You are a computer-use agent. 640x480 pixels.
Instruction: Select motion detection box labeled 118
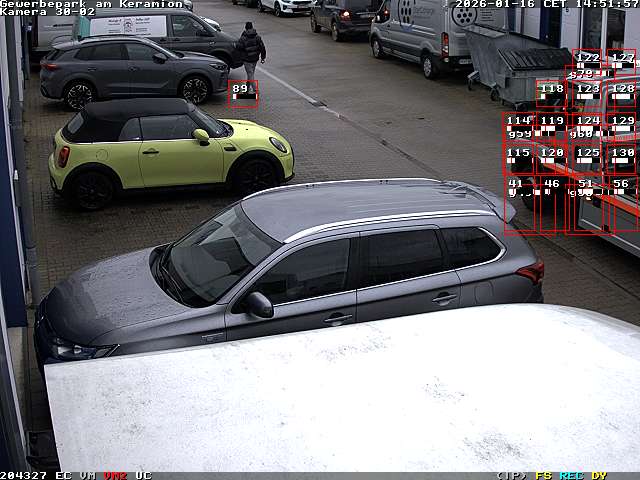(x=551, y=93)
